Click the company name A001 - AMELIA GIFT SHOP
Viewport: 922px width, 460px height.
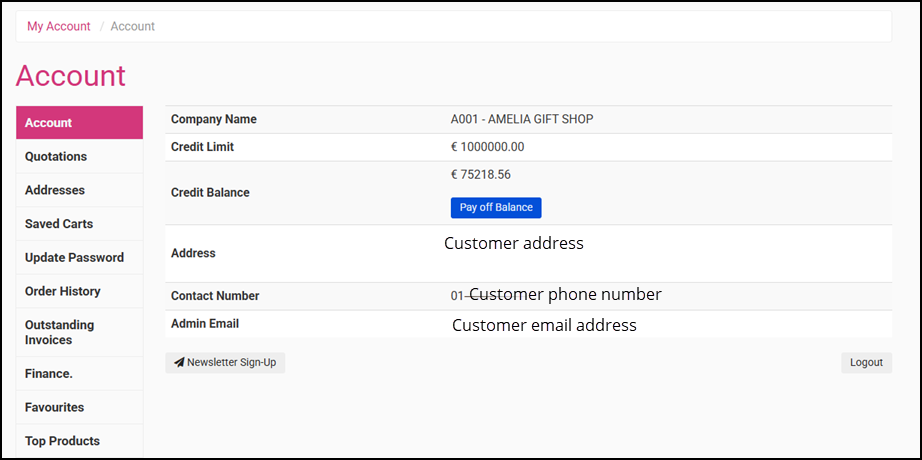[x=522, y=119]
